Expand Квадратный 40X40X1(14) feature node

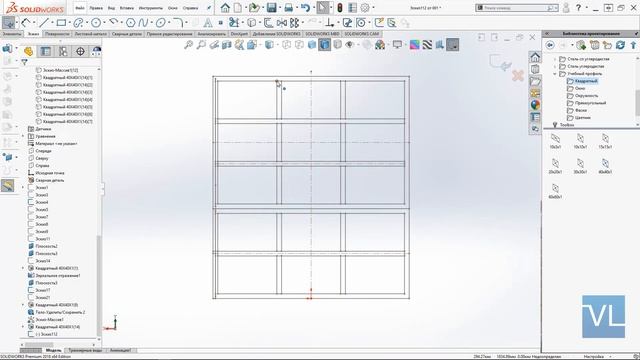point(23,327)
